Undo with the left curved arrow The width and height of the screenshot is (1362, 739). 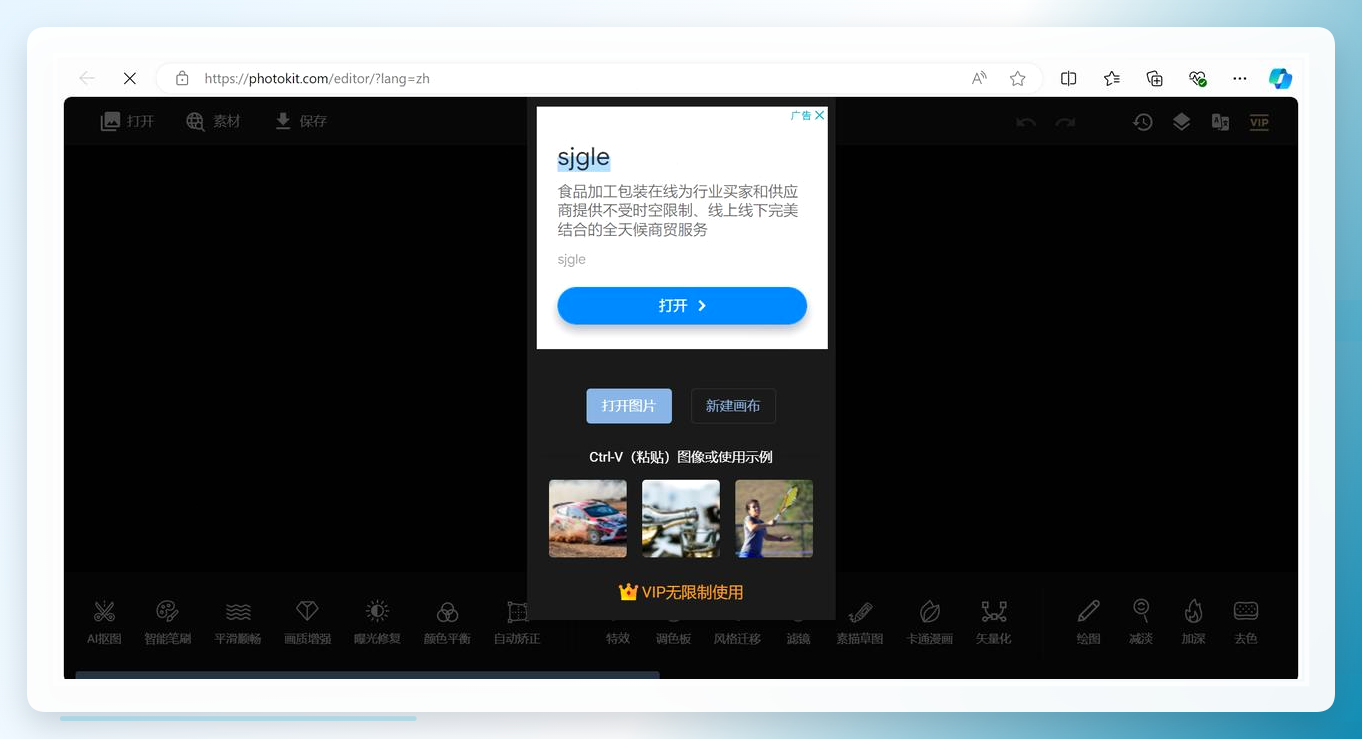point(1026,122)
